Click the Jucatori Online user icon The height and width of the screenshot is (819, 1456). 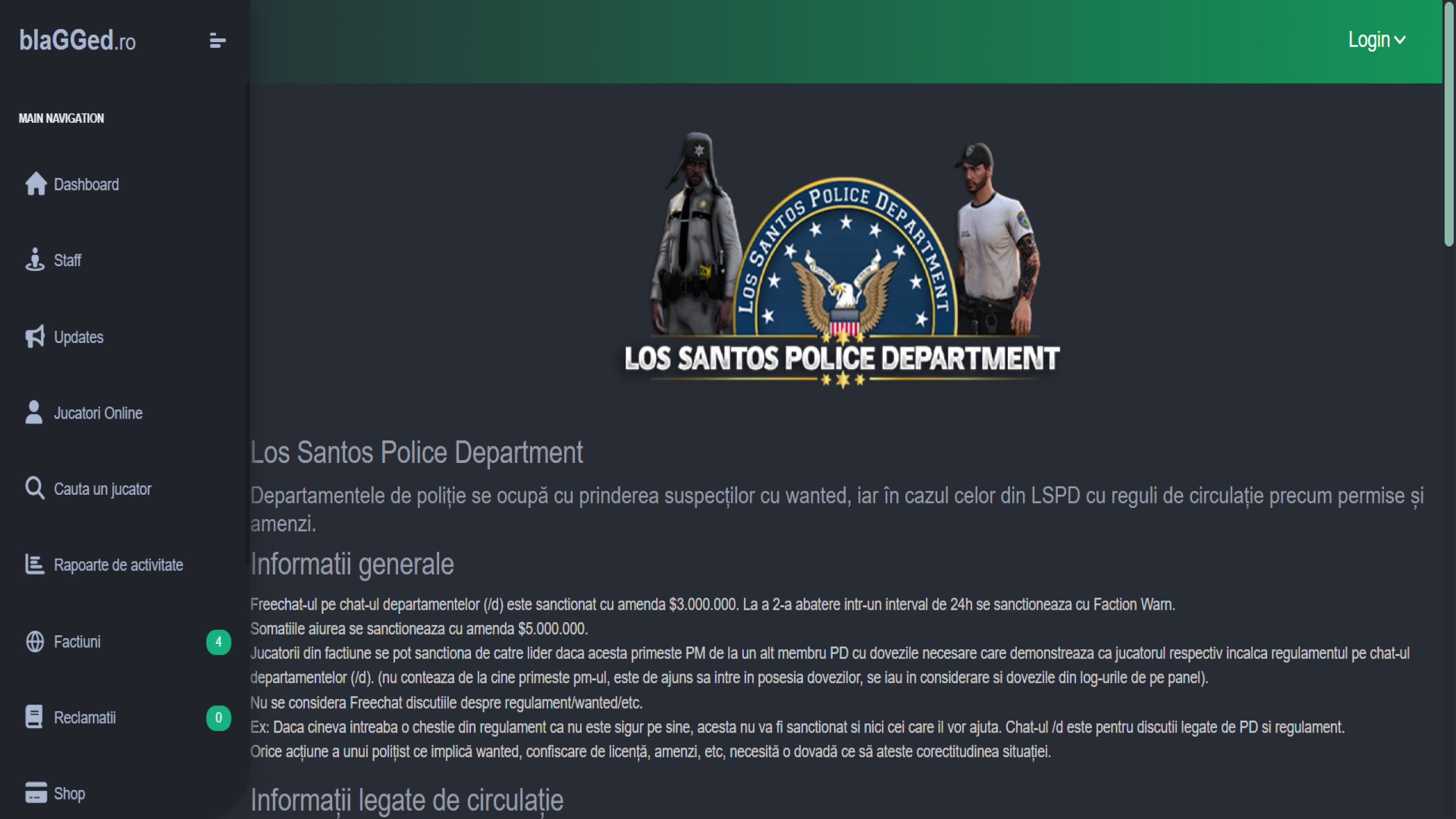[34, 412]
